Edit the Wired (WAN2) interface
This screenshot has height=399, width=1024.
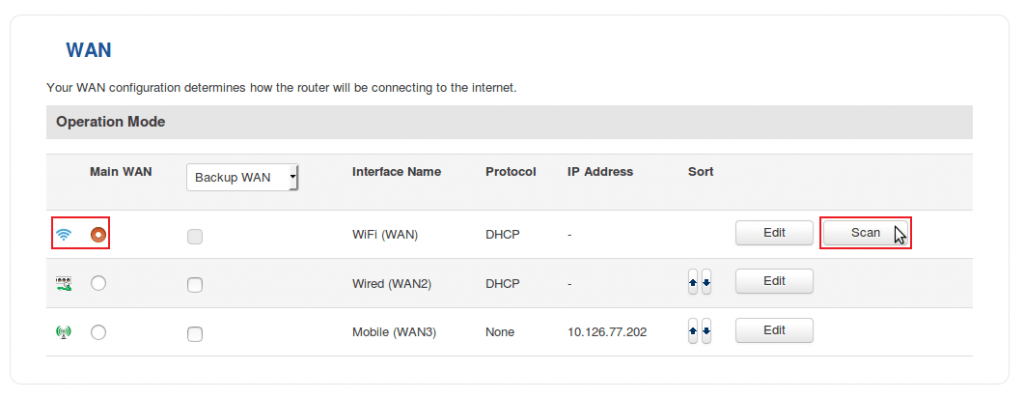(774, 281)
